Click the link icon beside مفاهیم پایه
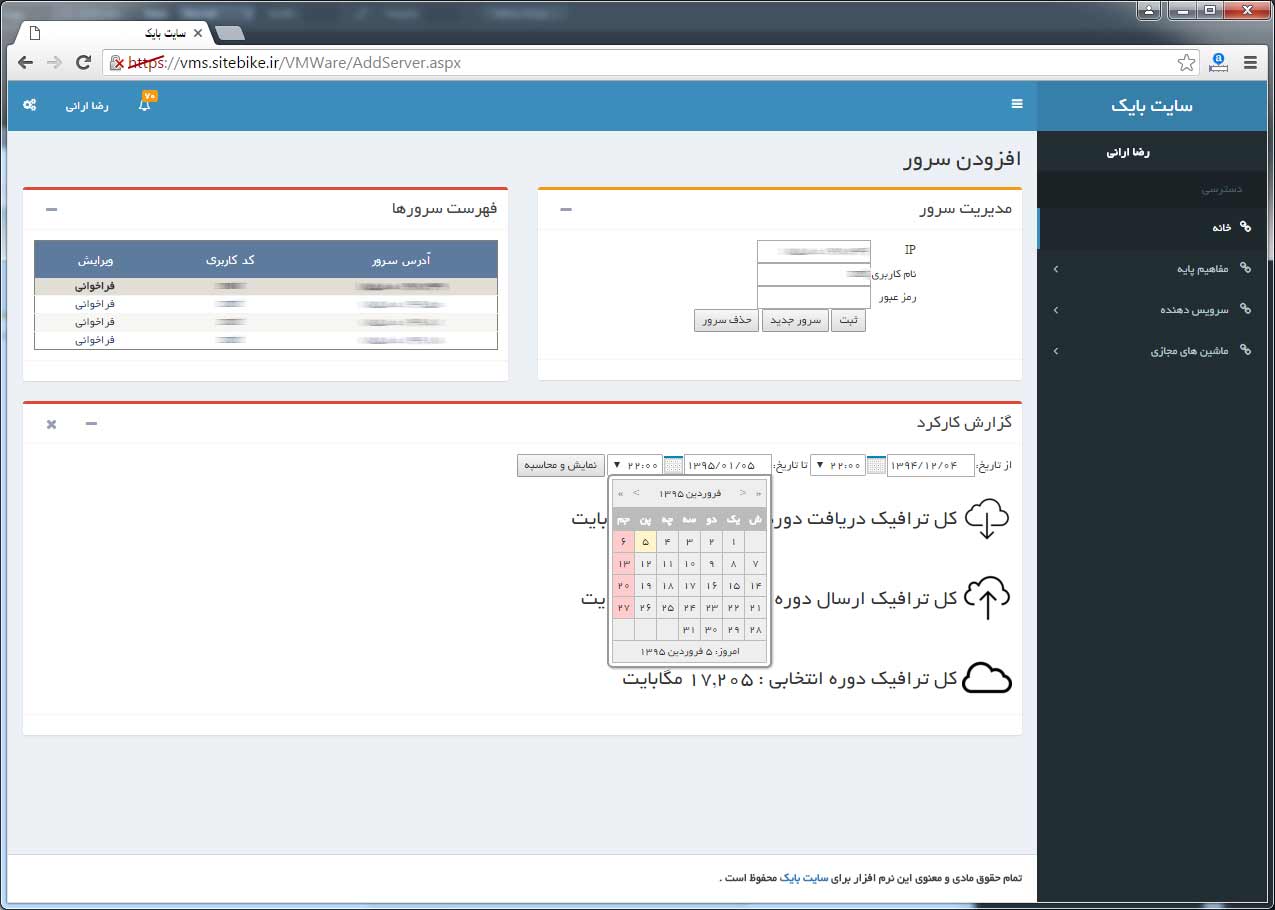The width and height of the screenshot is (1275, 910). point(1245,268)
